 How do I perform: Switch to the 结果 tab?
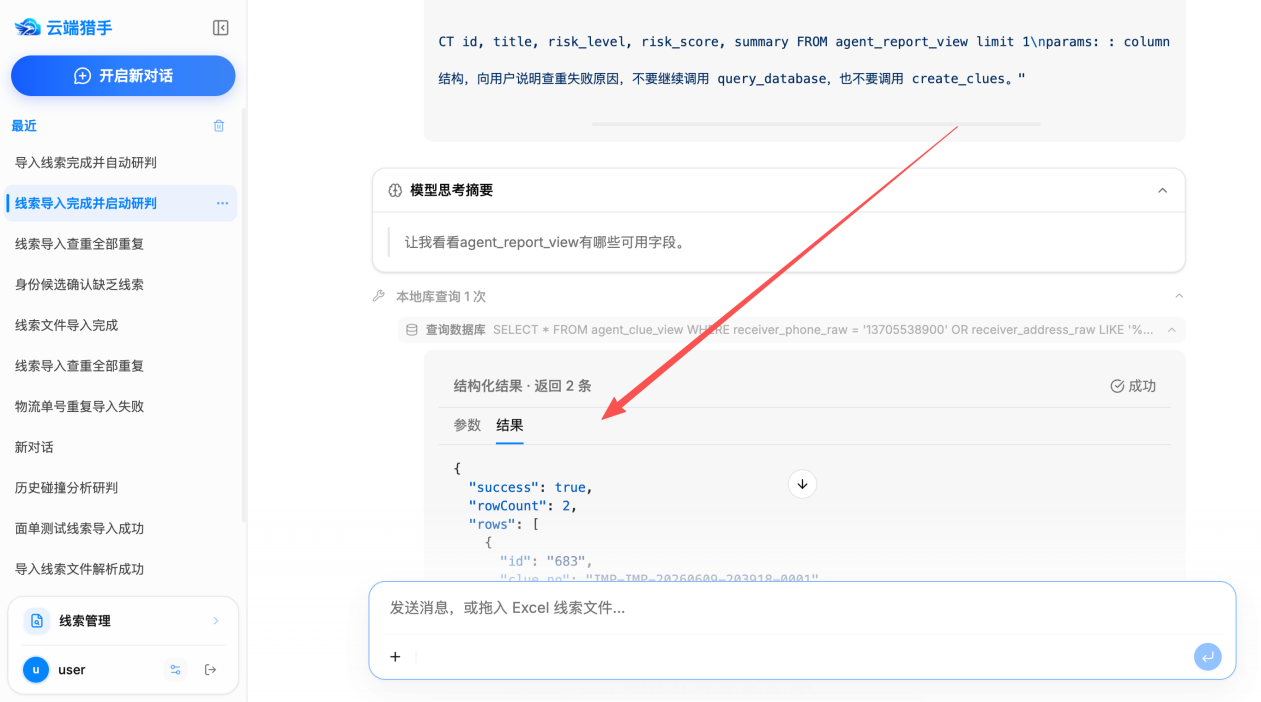pyautogui.click(x=510, y=425)
